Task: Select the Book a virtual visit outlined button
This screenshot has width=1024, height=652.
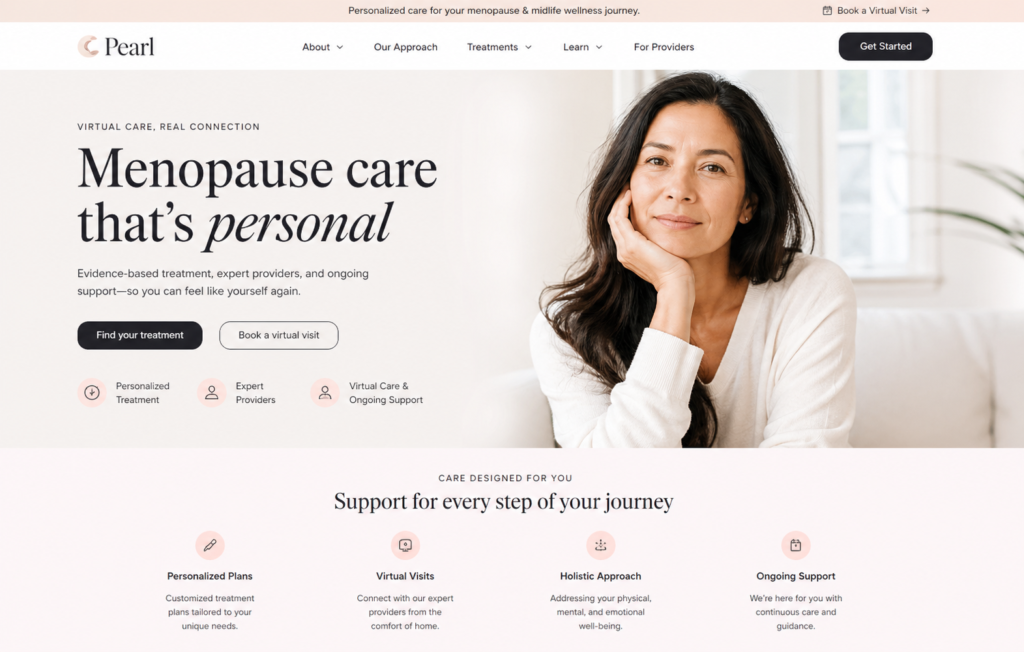Action: [279, 335]
